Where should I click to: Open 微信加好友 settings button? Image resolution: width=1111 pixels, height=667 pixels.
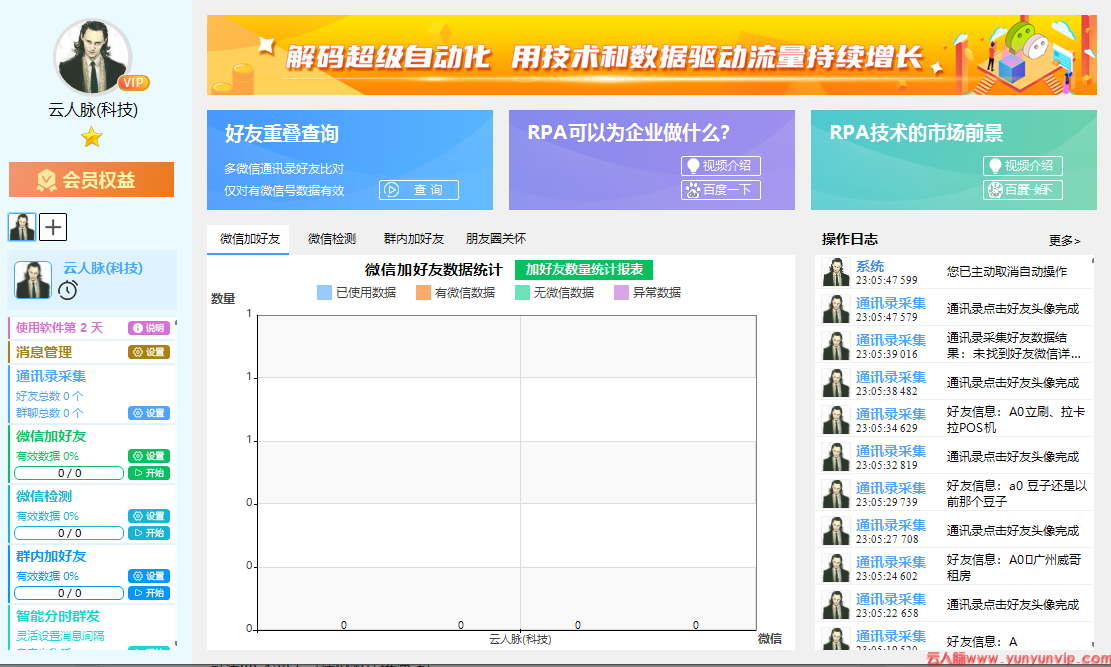pyautogui.click(x=149, y=456)
